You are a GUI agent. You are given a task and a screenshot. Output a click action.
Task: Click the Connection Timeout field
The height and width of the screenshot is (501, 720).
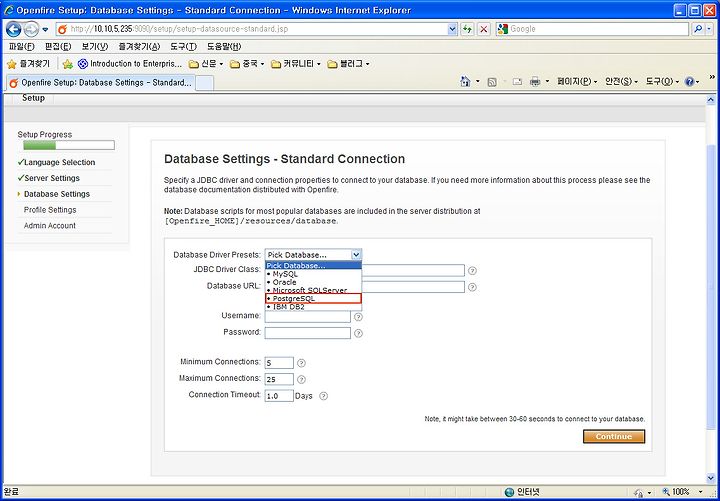point(279,395)
